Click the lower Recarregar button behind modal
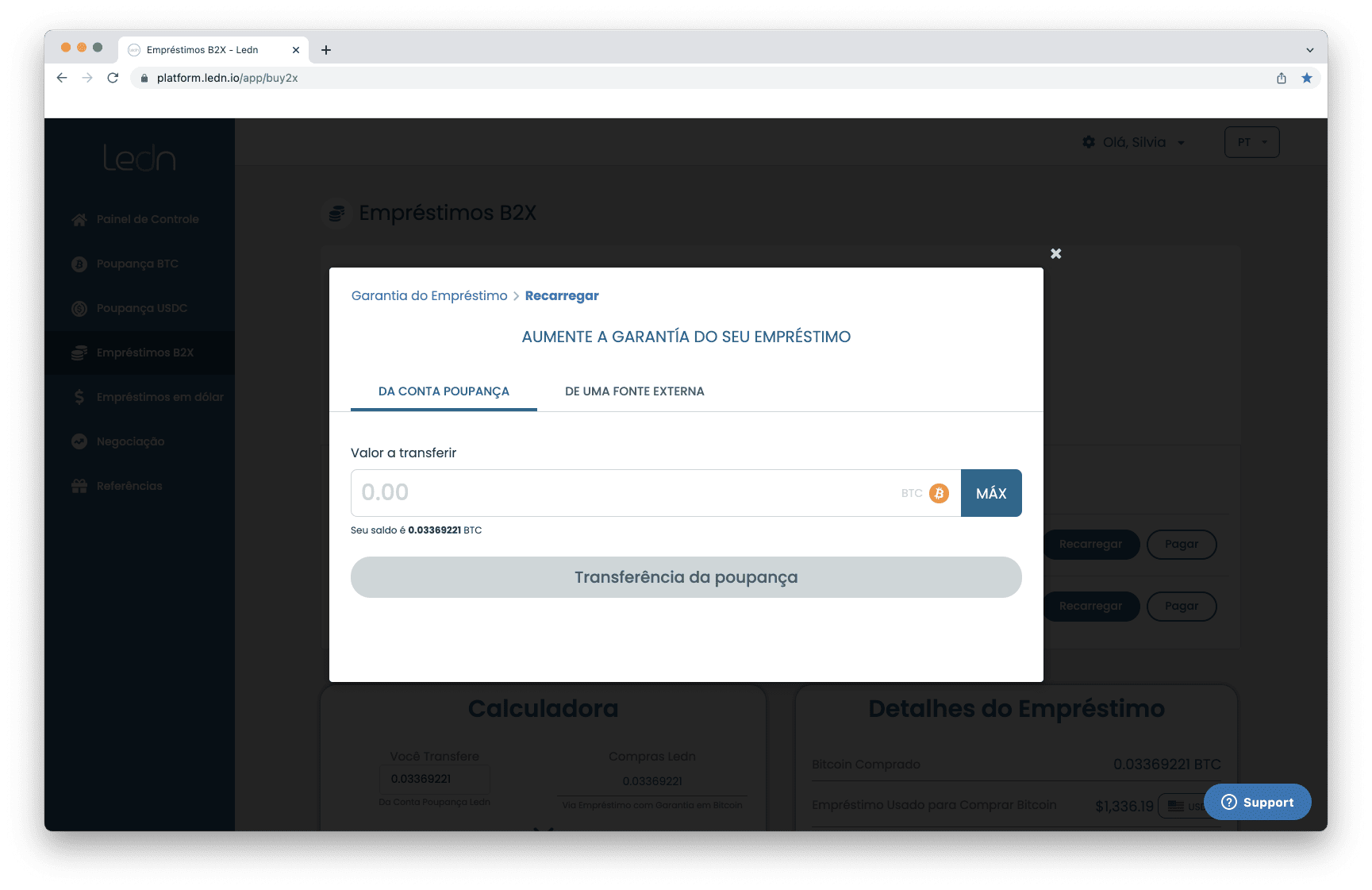 [x=1091, y=606]
